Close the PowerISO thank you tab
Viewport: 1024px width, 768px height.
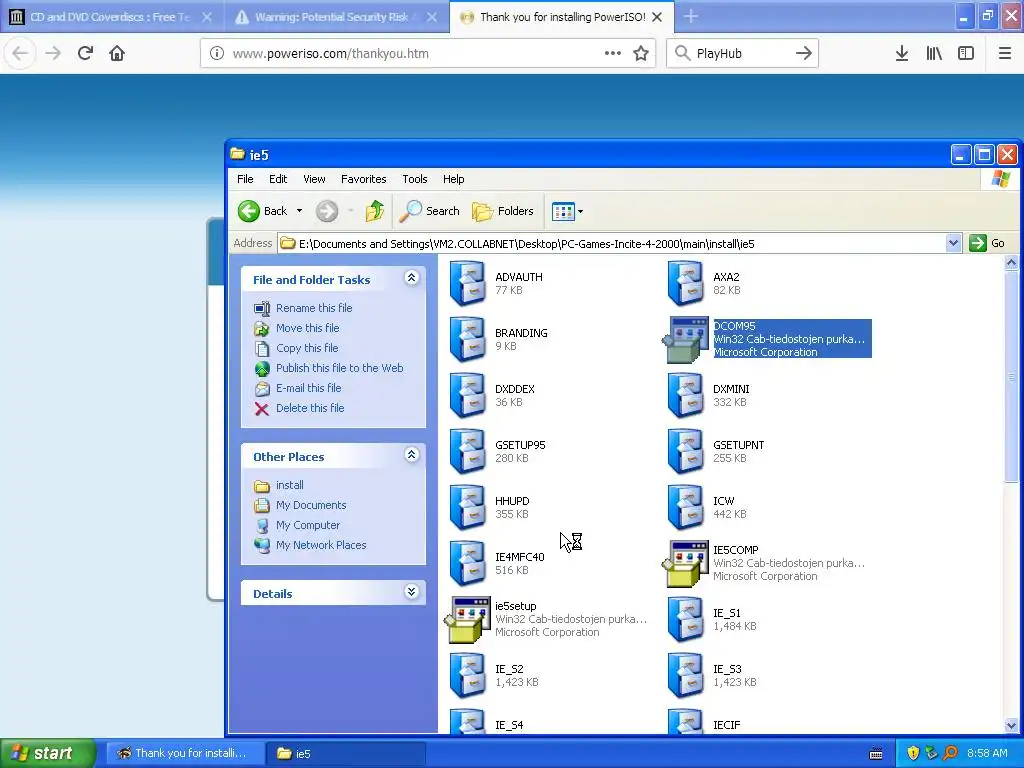pos(658,17)
